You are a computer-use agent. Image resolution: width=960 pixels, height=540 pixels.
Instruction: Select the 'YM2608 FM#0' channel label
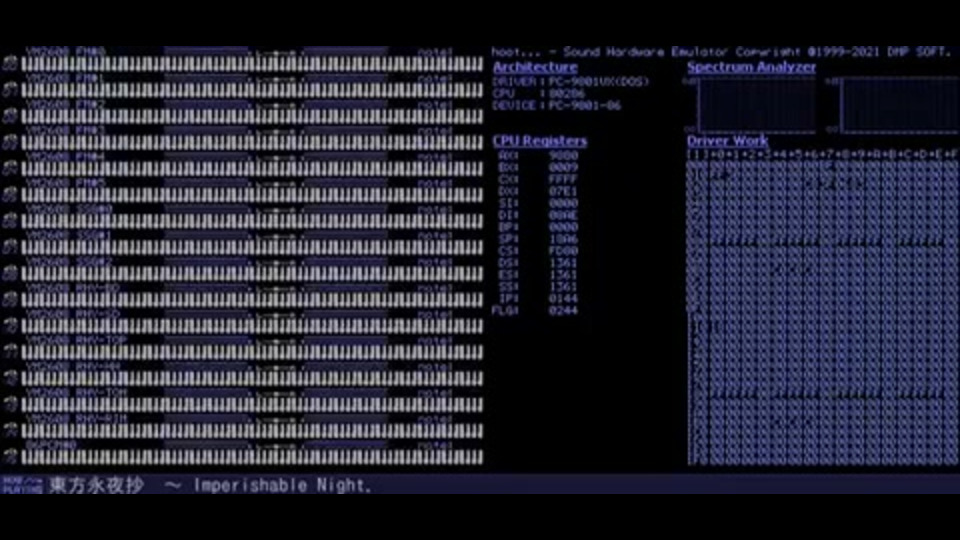tap(66, 52)
